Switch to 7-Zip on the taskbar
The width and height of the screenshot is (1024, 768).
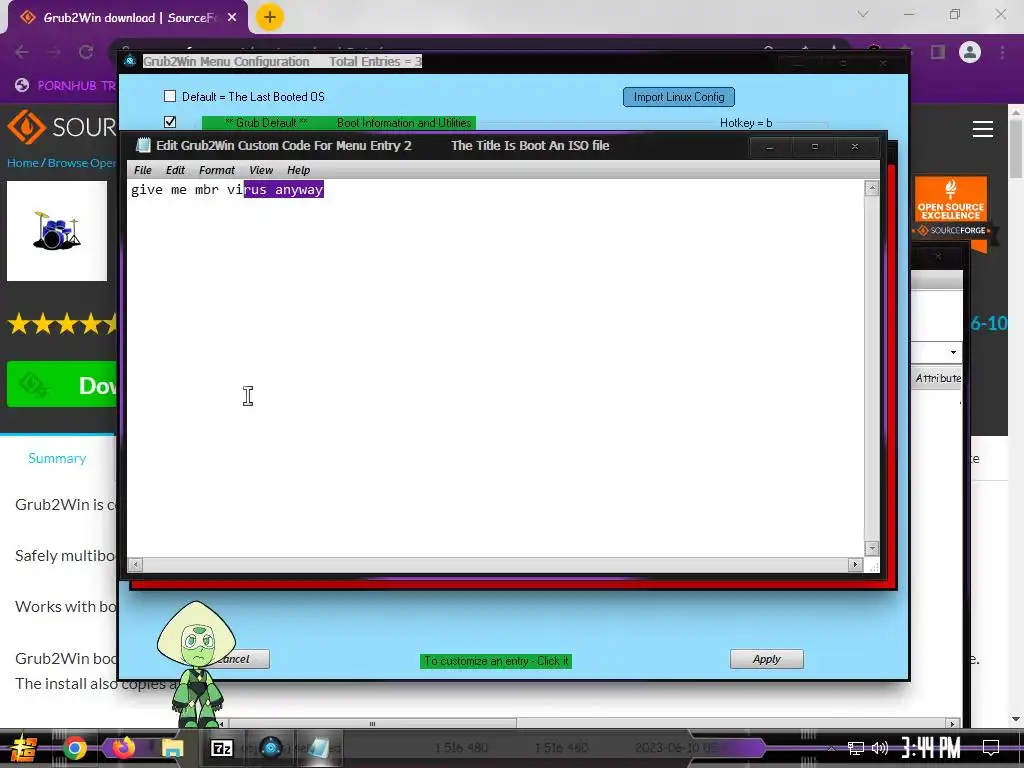click(221, 748)
